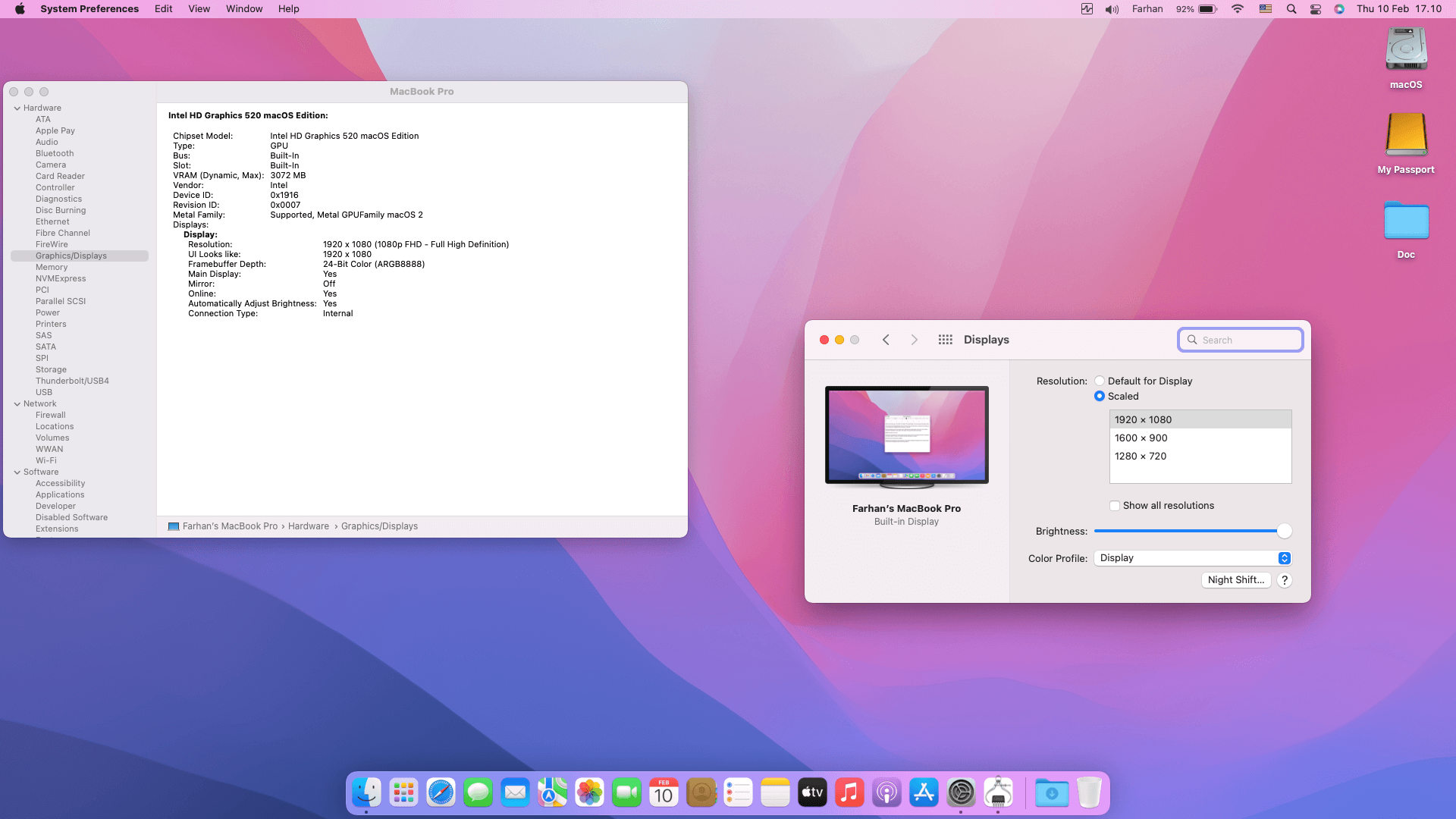Click Hardware in the path bar
The height and width of the screenshot is (819, 1456).
click(309, 526)
